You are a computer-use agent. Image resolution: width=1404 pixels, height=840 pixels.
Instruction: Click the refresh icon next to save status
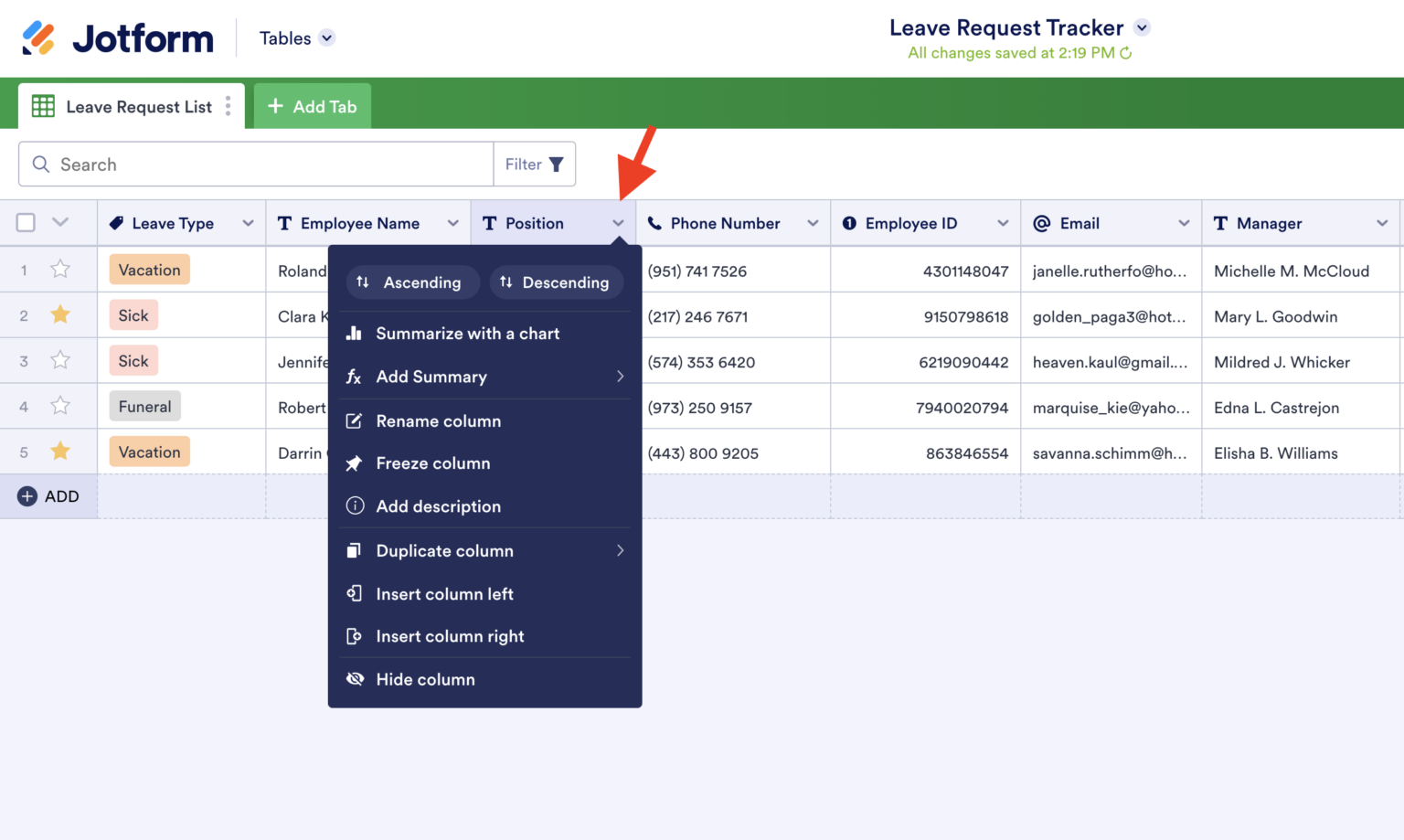tap(1125, 53)
